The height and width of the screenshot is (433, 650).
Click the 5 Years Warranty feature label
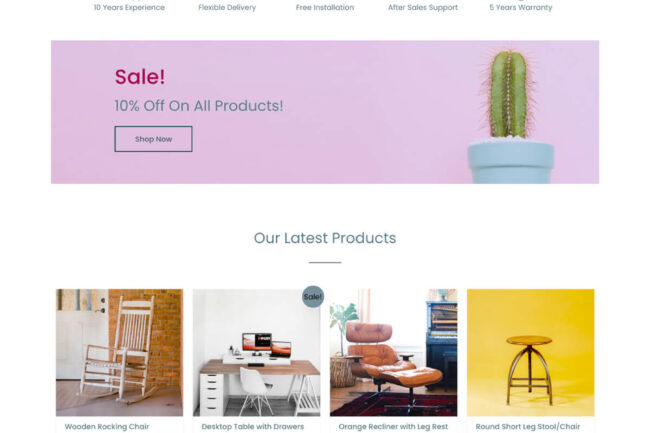click(521, 7)
